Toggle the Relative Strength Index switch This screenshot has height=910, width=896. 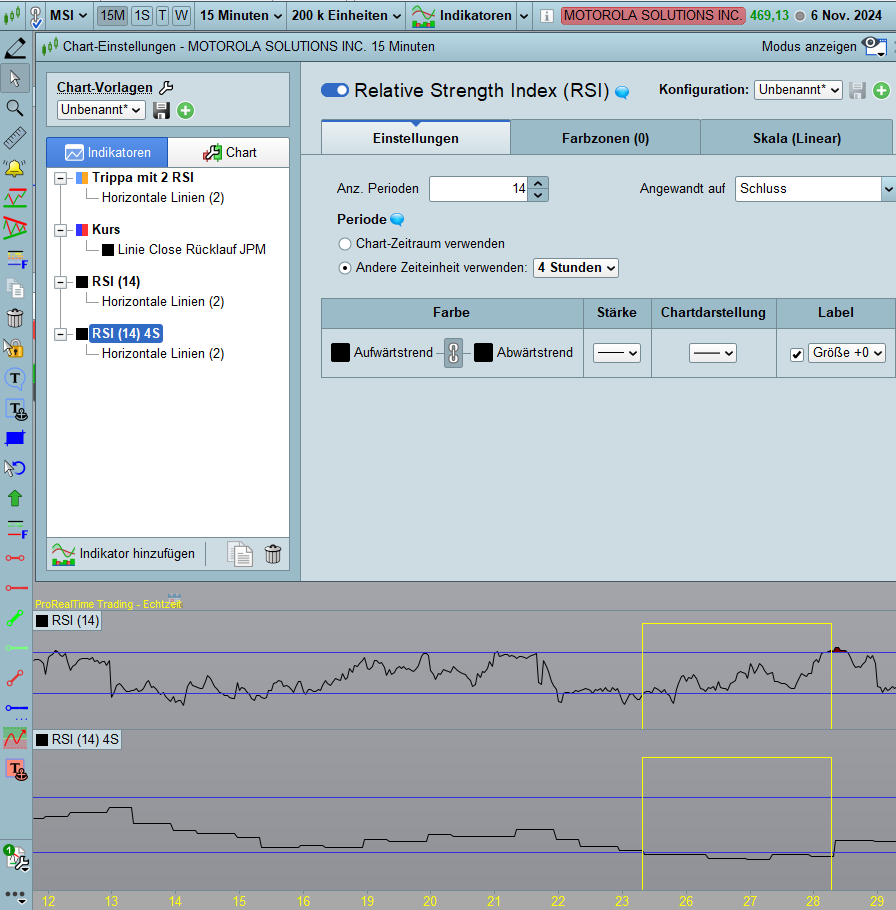pos(334,91)
